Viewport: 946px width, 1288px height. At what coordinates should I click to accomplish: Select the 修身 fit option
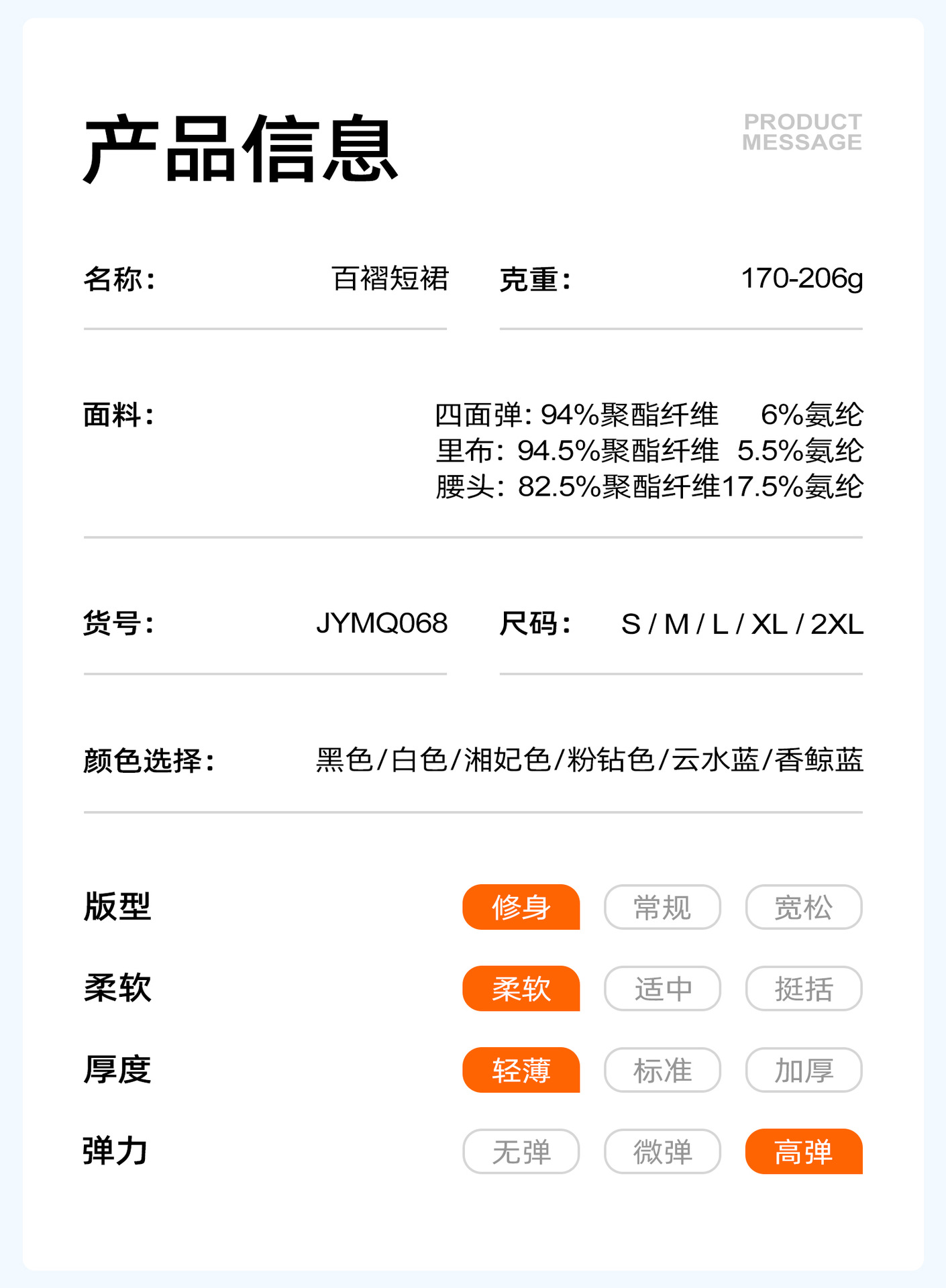521,907
